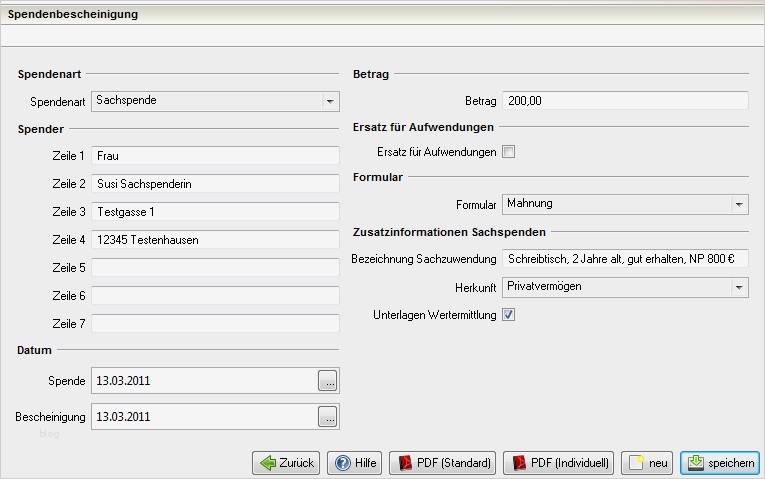765x479 pixels.
Task: Create a new entry with neu
Action: (647, 462)
